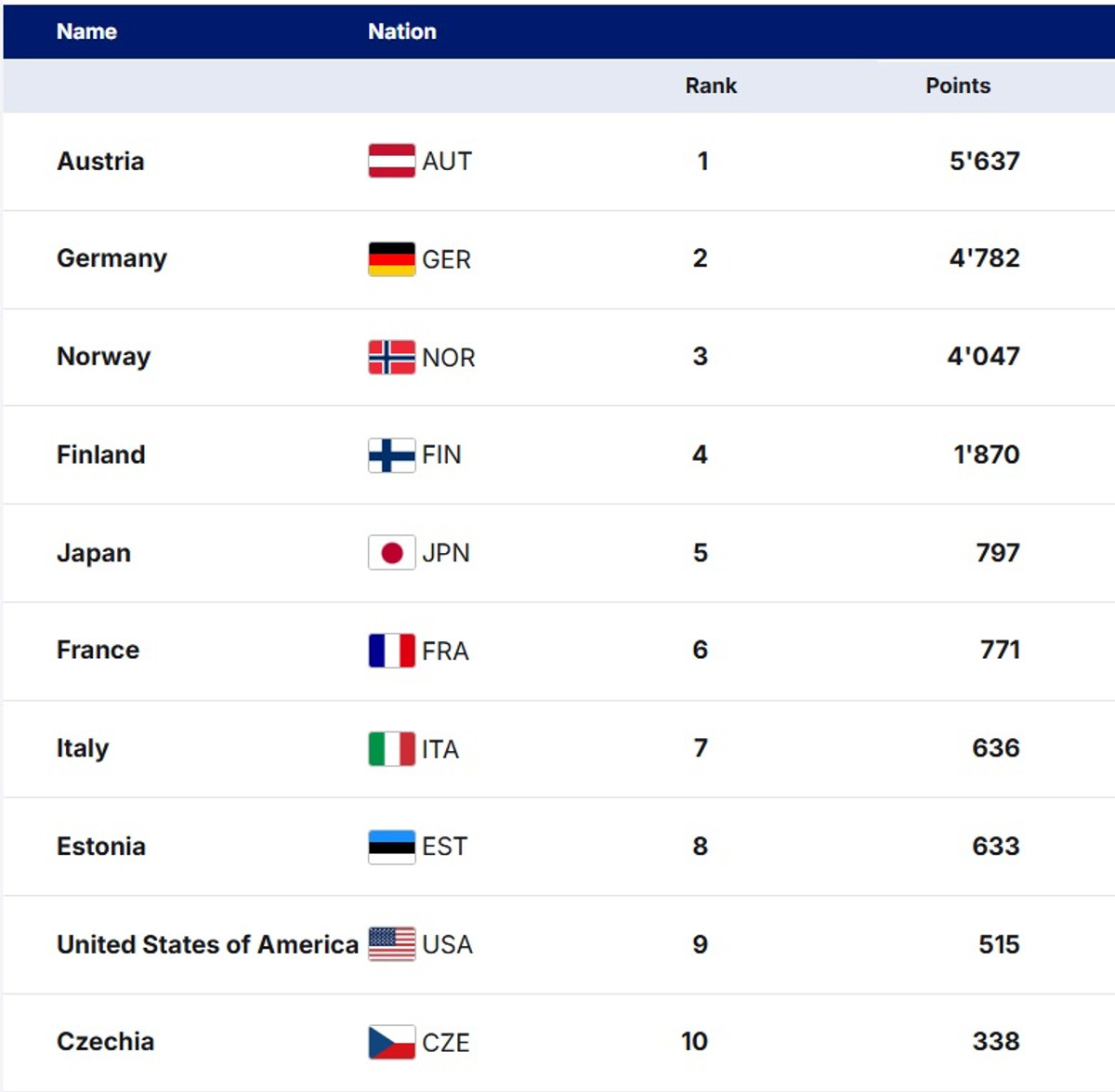Click the USA flag icon

coord(391,944)
